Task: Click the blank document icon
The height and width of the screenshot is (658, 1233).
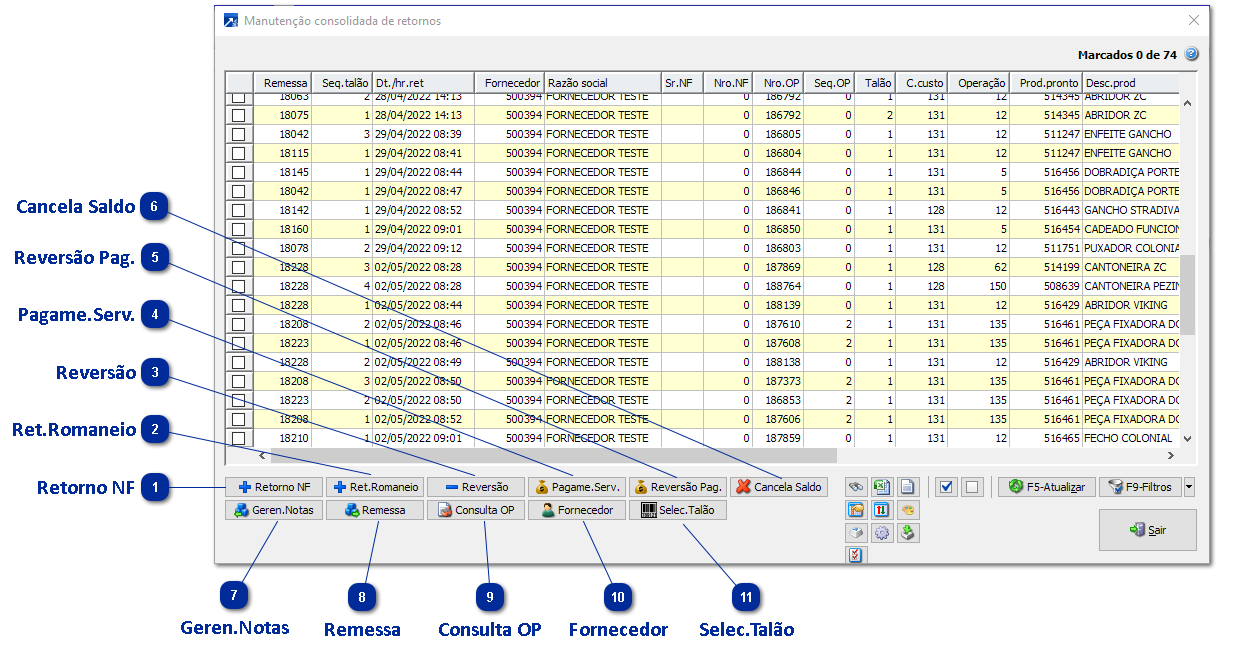Action: click(906, 487)
